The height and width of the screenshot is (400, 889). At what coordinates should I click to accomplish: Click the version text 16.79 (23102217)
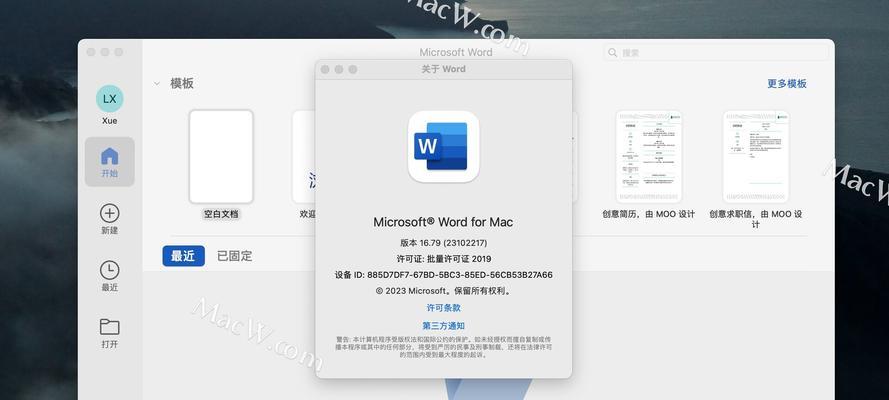(443, 242)
